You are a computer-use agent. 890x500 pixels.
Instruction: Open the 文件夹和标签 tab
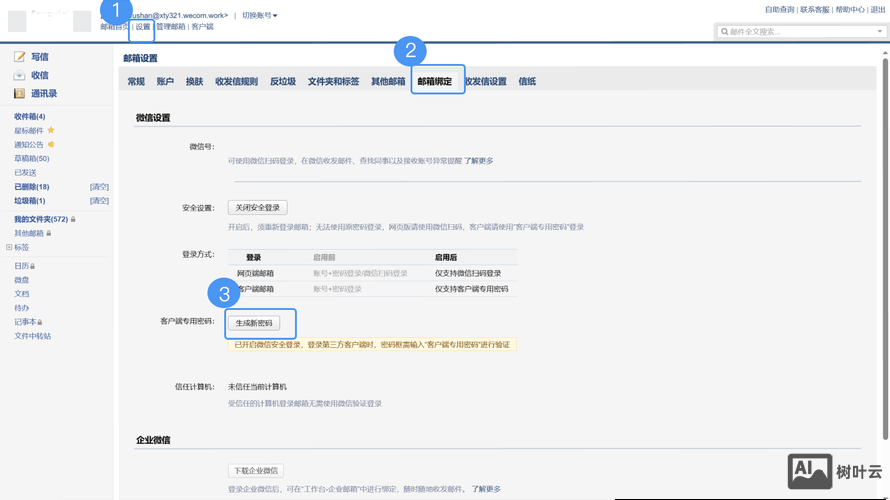tap(333, 81)
